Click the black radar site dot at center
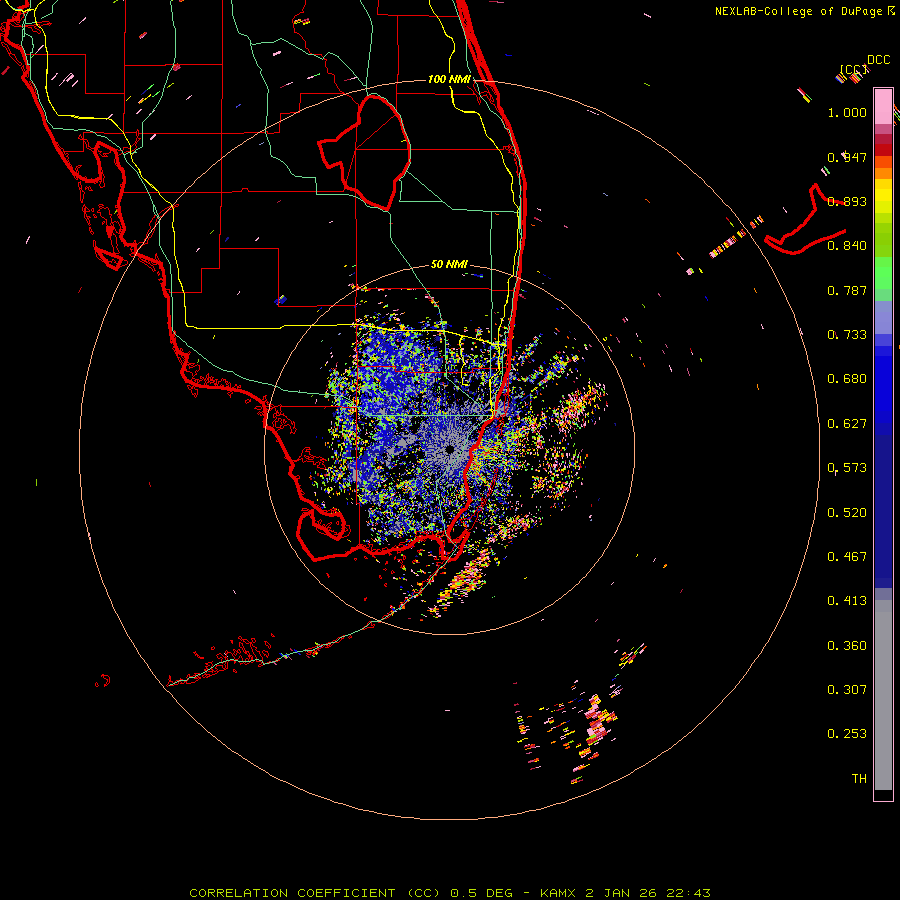Screen dimensions: 900x900 pos(450,449)
